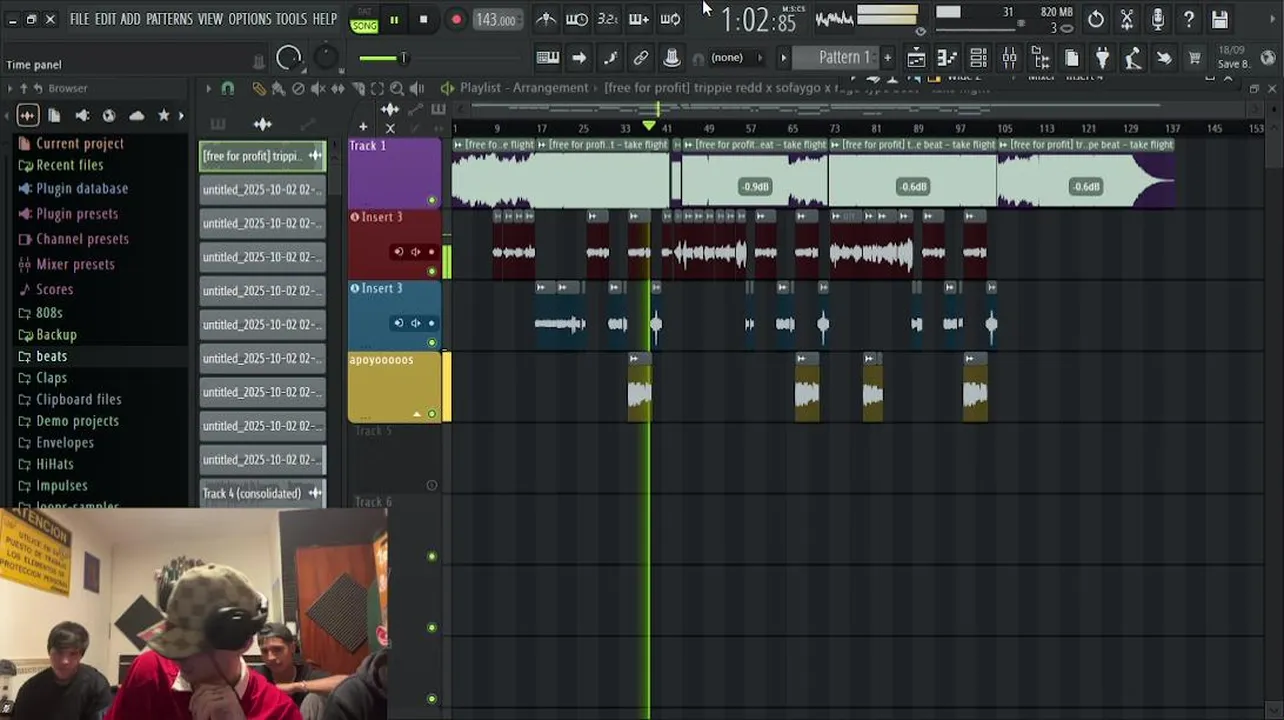This screenshot has width=1284, height=720.
Task: Open the EDIT menu
Action: (x=105, y=19)
